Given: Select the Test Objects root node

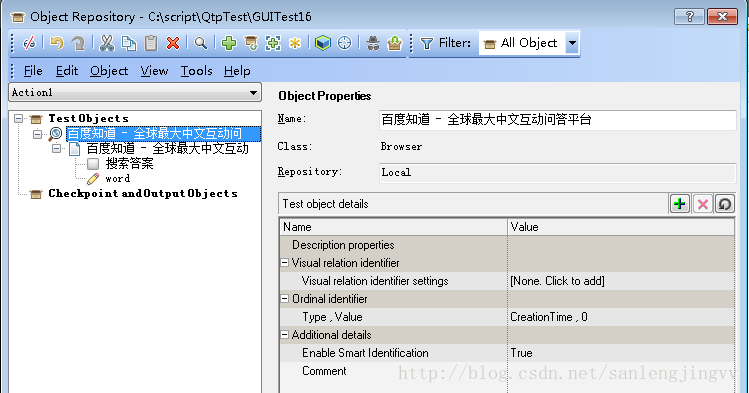Looking at the screenshot, I should (x=88, y=118).
